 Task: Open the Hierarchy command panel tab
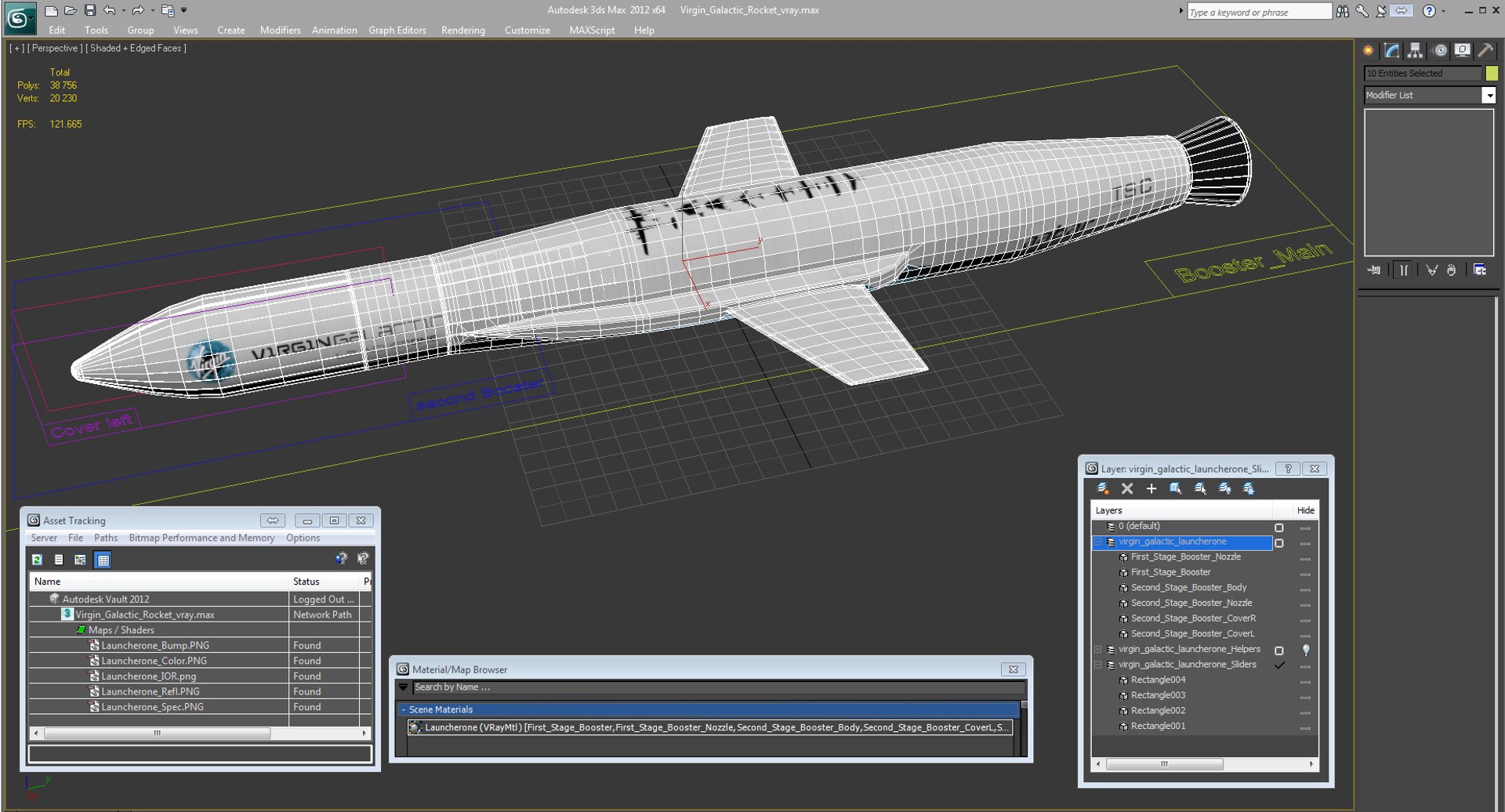(1415, 50)
